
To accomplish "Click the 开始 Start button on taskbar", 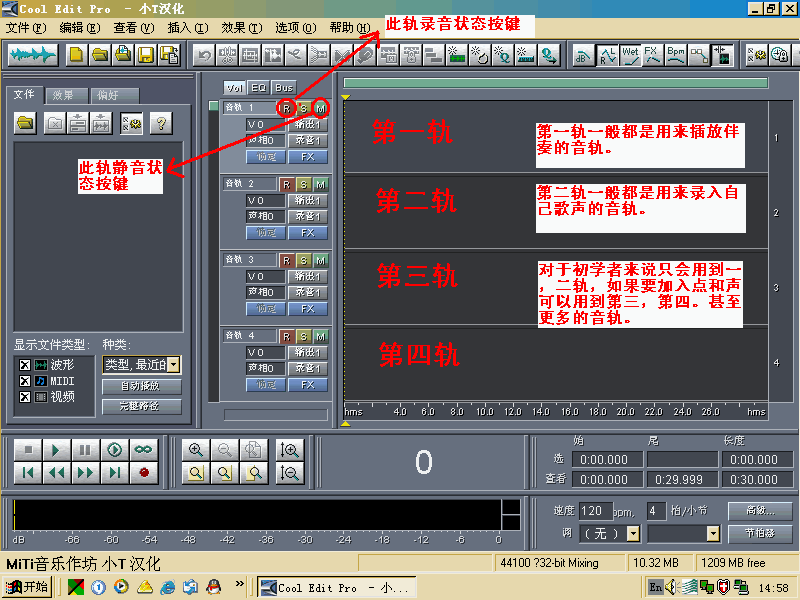I will 27,587.
